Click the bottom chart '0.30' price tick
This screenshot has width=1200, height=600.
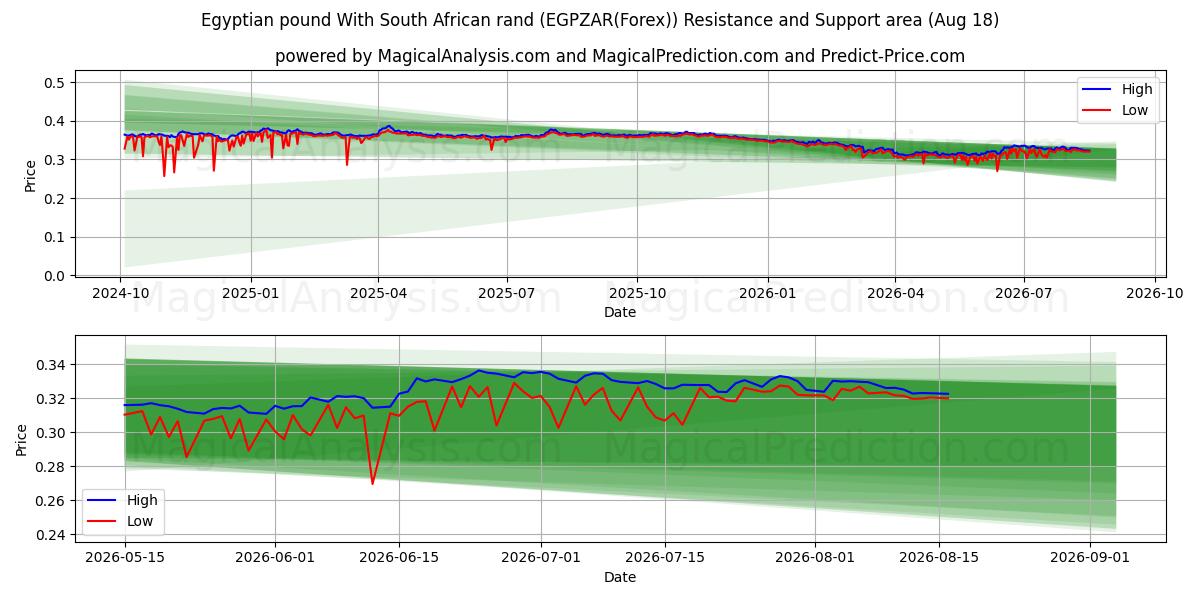point(51,433)
